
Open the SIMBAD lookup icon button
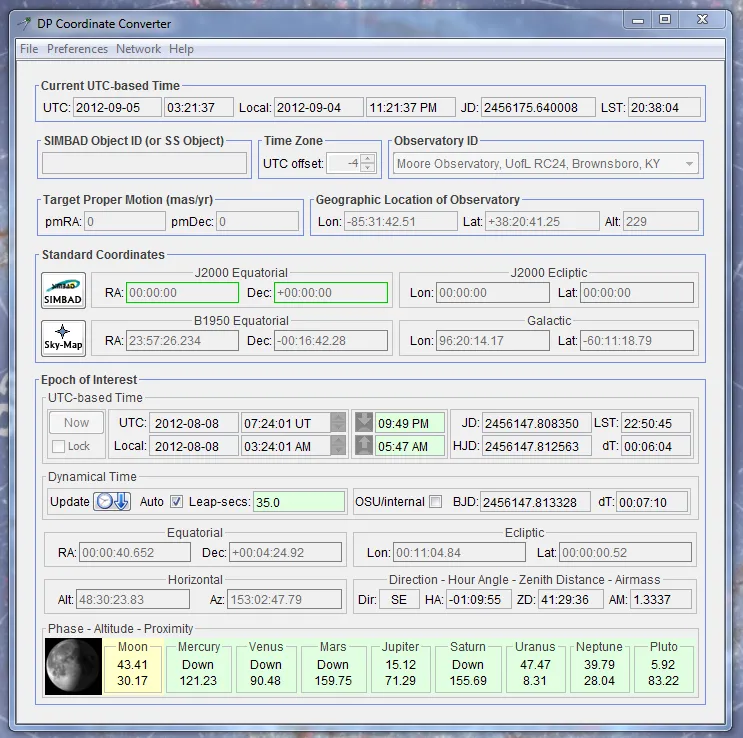(63, 290)
